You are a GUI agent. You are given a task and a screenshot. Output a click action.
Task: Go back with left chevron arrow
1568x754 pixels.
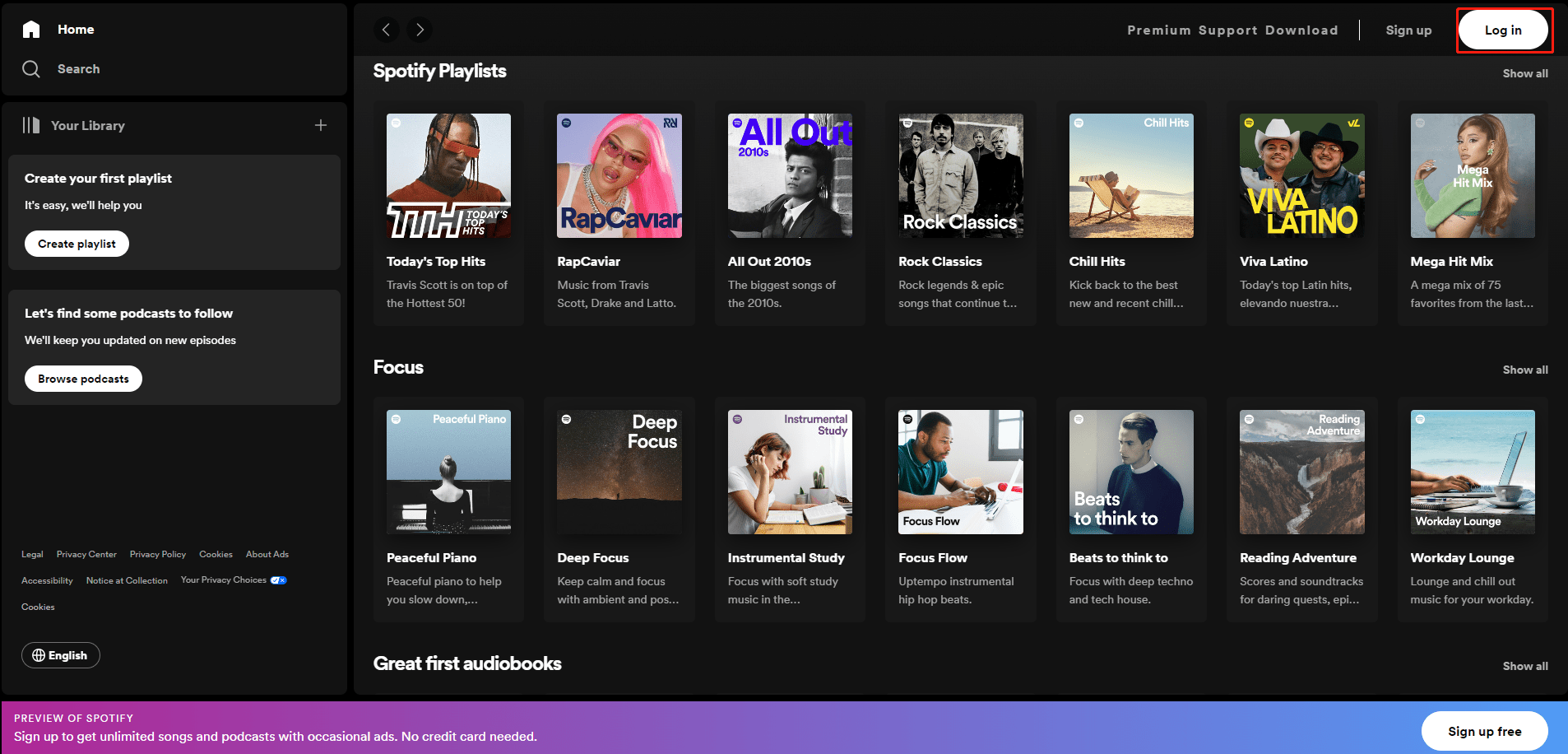point(387,30)
